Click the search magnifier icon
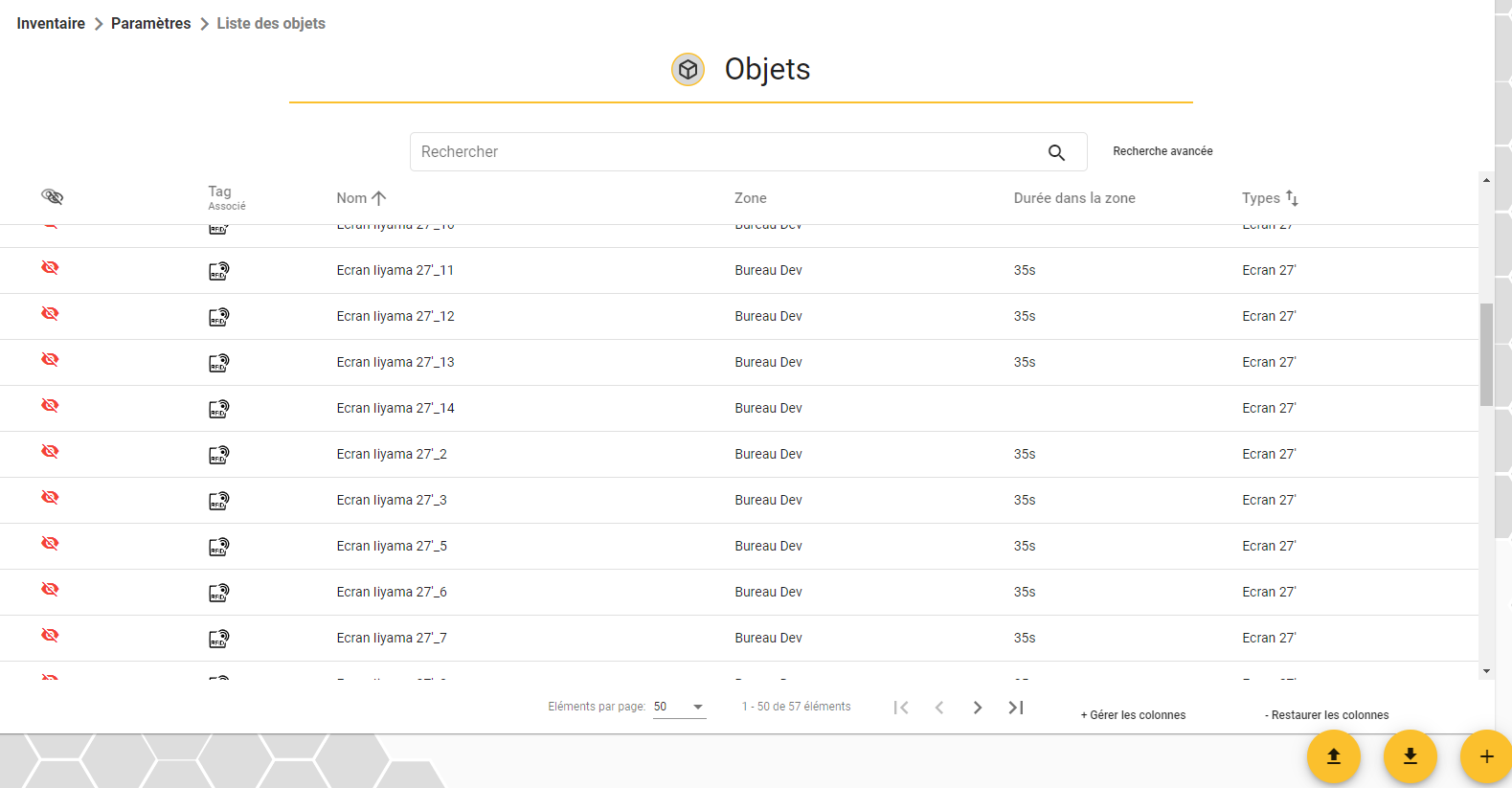The height and width of the screenshot is (788, 1512). tap(1056, 152)
